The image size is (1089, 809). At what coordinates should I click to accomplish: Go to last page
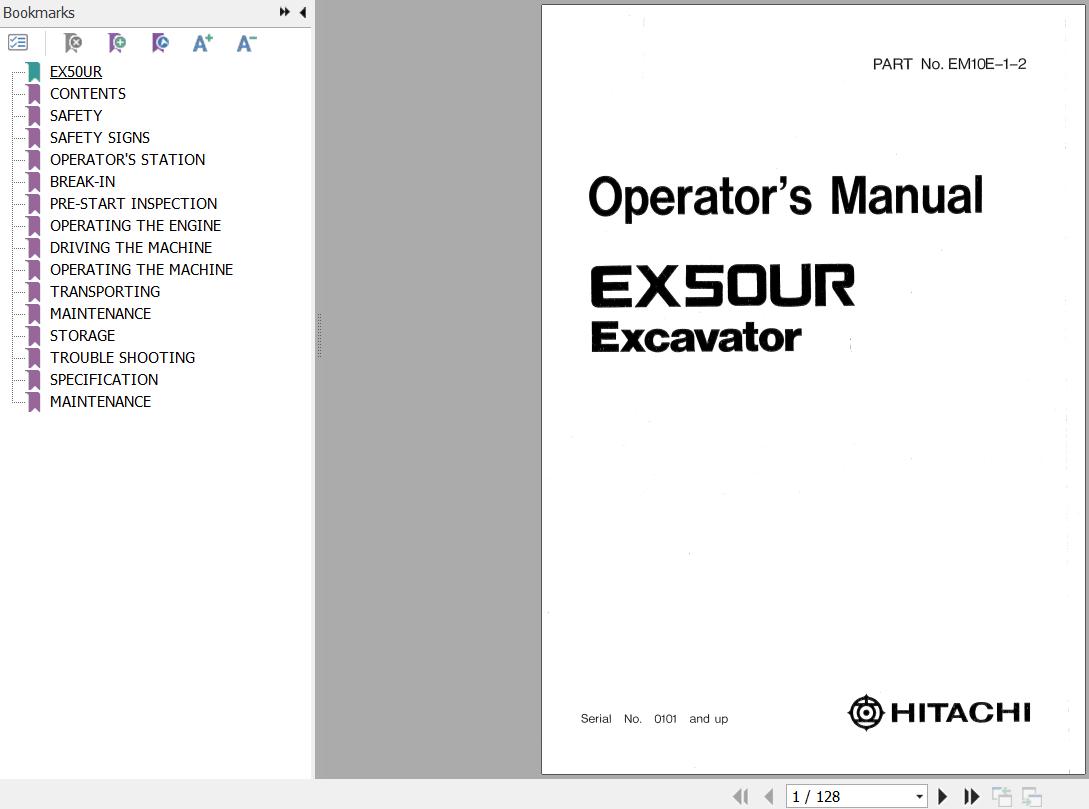[971, 797]
